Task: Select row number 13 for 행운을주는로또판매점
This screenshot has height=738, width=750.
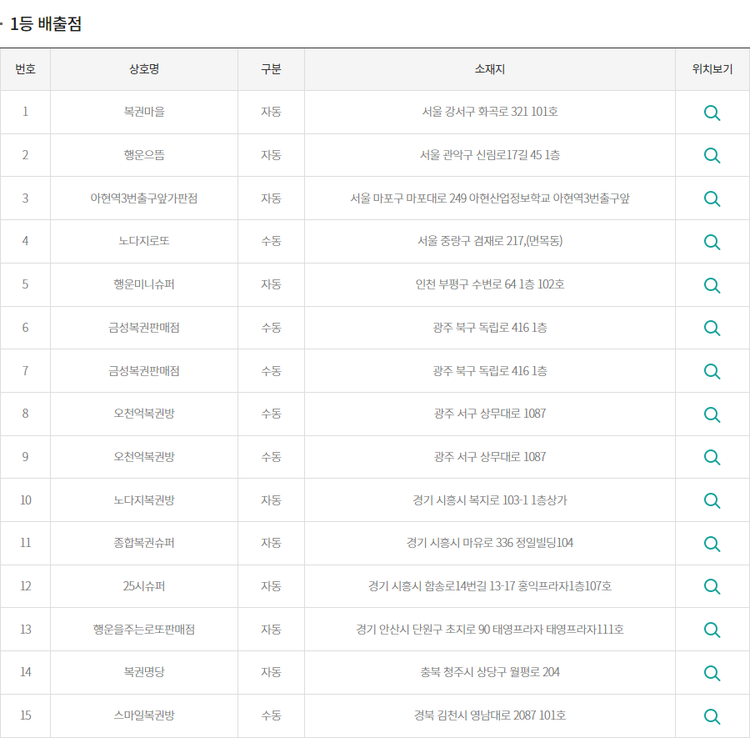Action: point(25,629)
